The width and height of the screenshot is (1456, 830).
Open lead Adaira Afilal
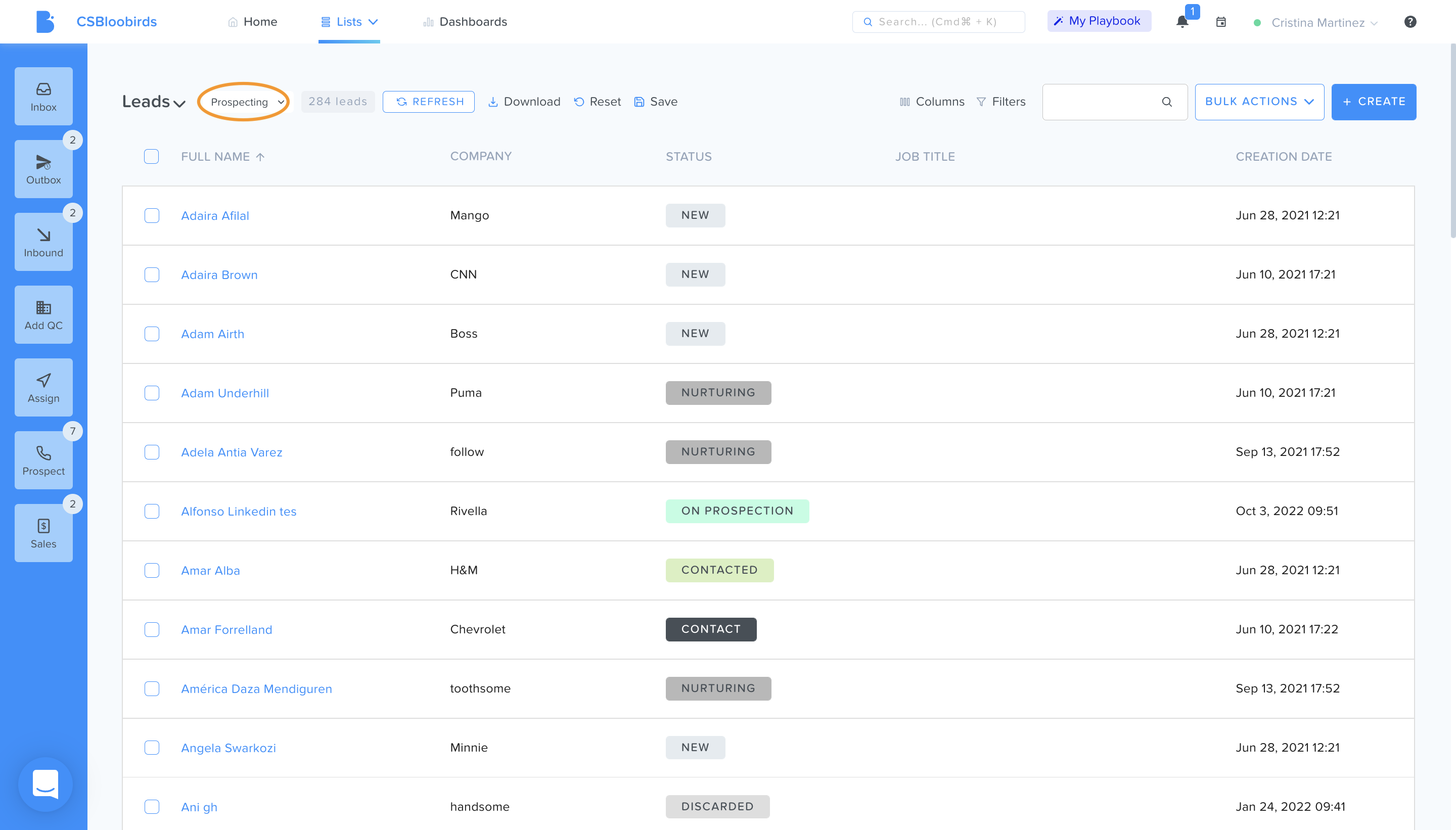point(215,216)
